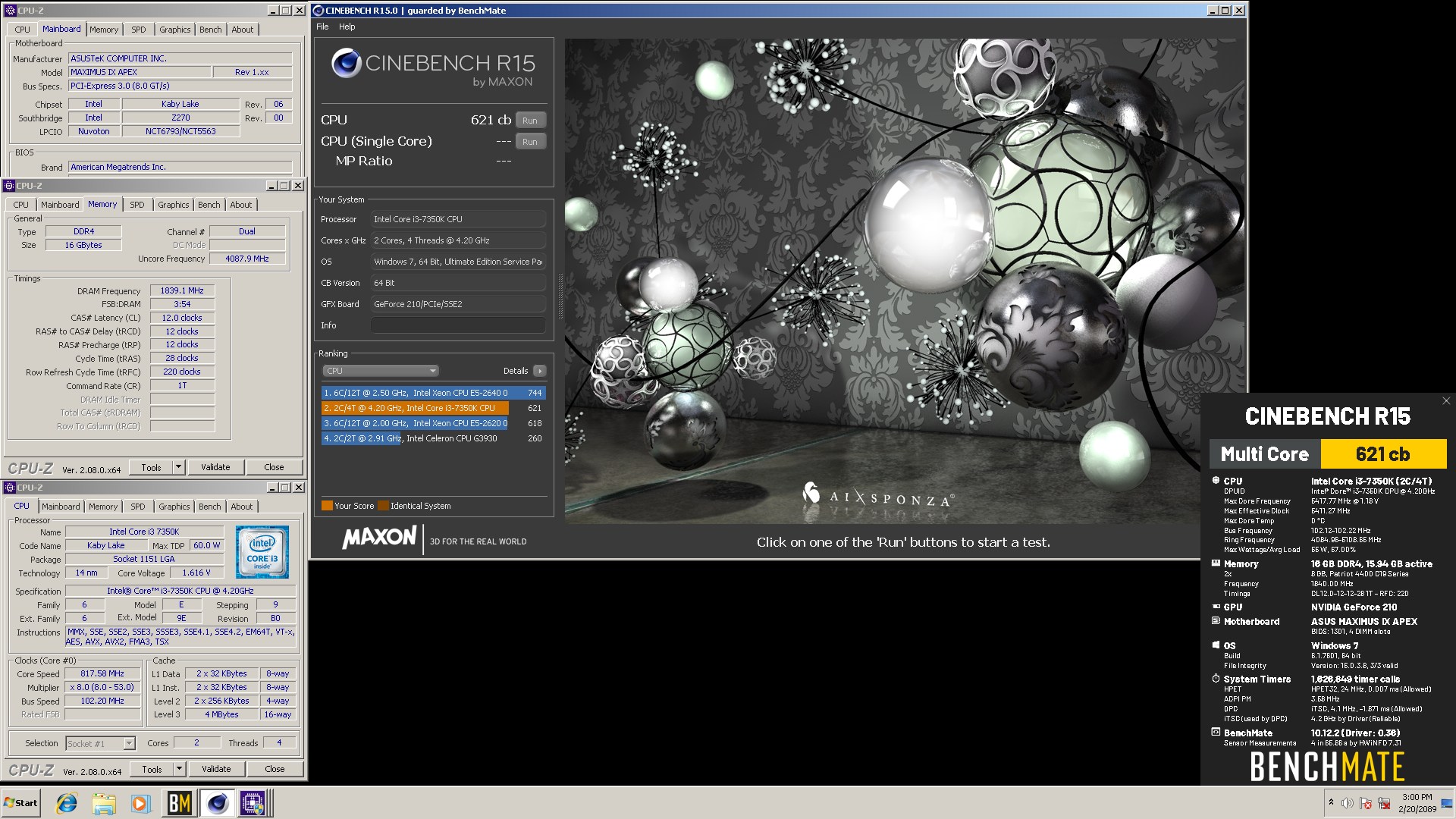Open the volume speaker tray icon
1456x819 pixels.
pos(1348,803)
